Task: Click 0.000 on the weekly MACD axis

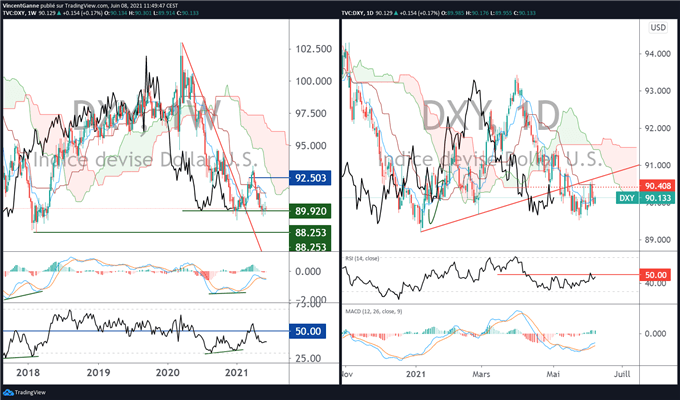Action: 307,272
